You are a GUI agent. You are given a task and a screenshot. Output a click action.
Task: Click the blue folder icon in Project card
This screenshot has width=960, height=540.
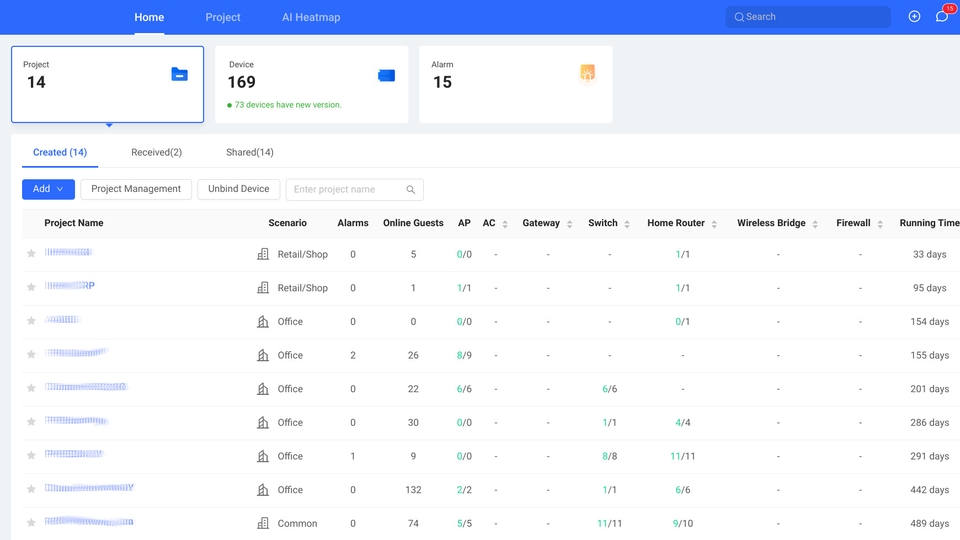[x=179, y=74]
